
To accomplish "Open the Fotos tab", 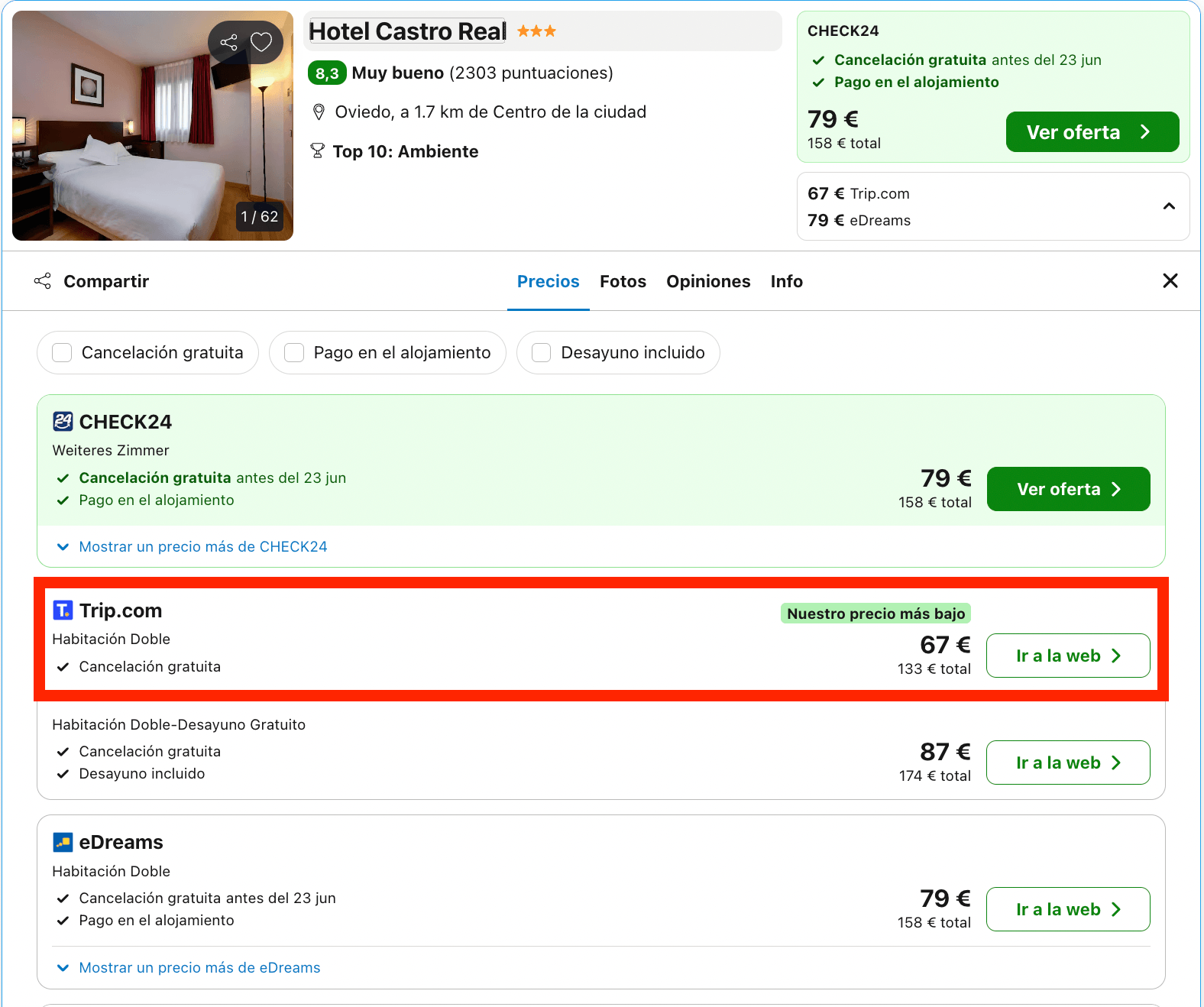I will [x=623, y=281].
